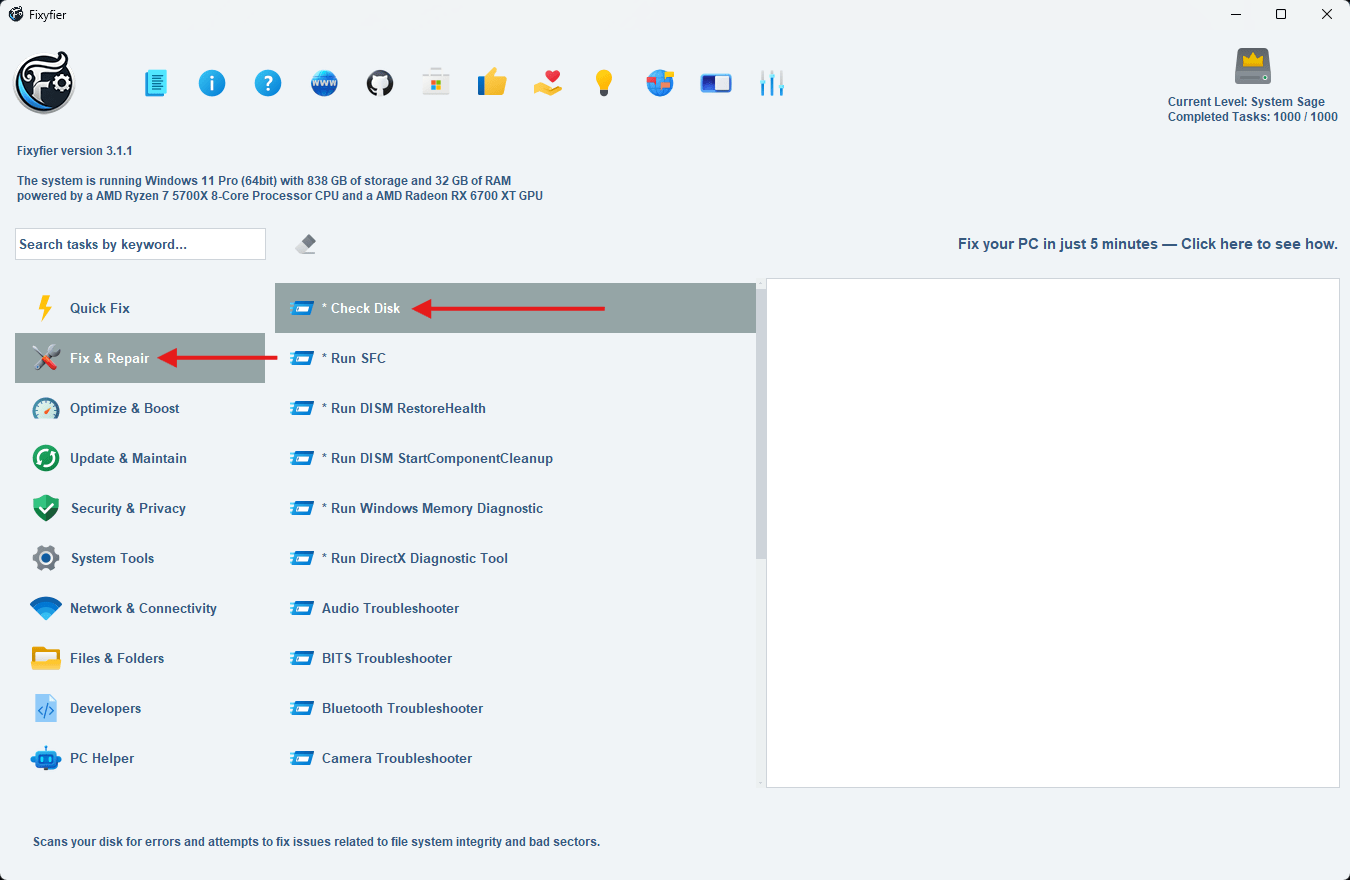Click the Fixyfier logo icon
Viewport: 1350px width, 880px height.
(44, 83)
